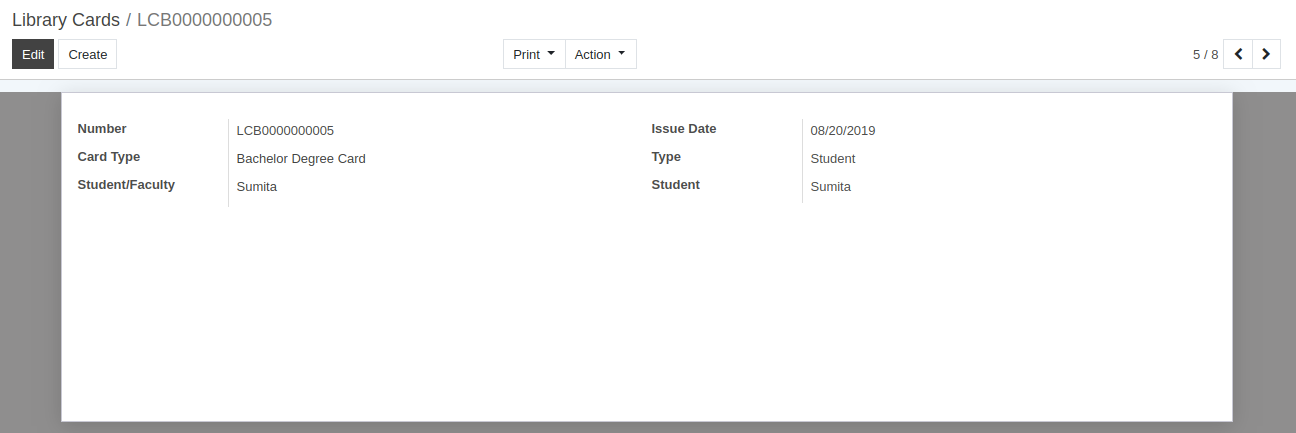Open the Sumita Student/Faculty value
Image resolution: width=1296 pixels, height=433 pixels.
(x=257, y=186)
